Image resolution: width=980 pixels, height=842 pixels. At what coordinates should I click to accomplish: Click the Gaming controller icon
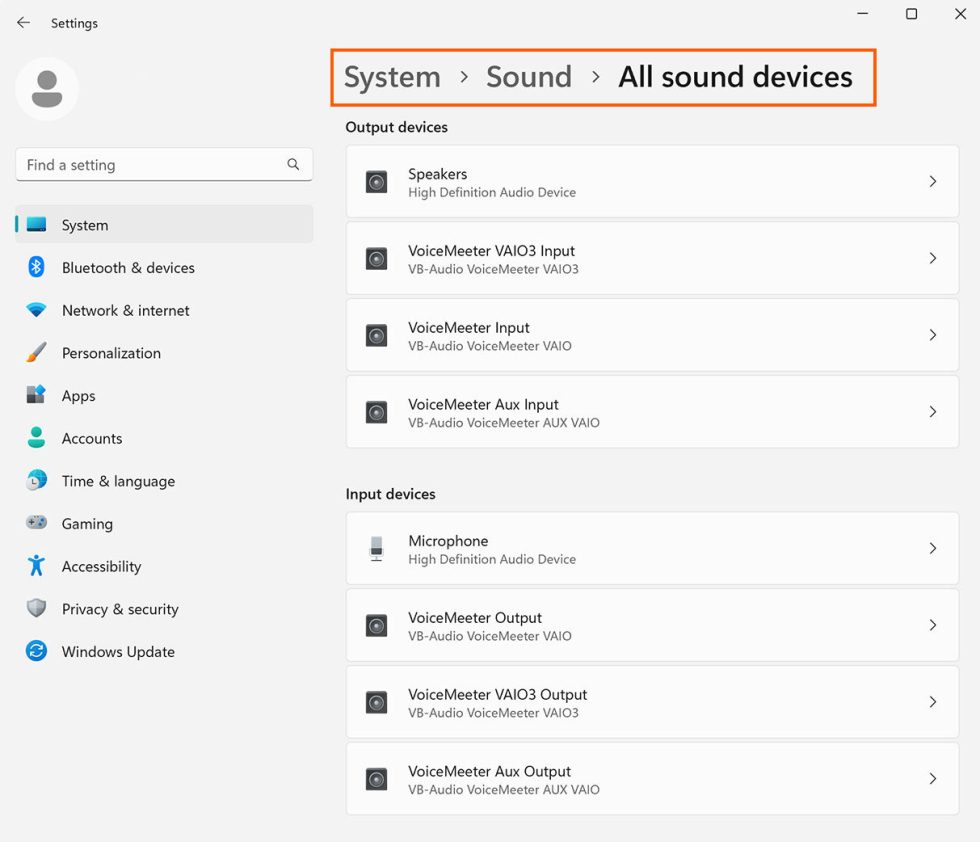tap(36, 524)
